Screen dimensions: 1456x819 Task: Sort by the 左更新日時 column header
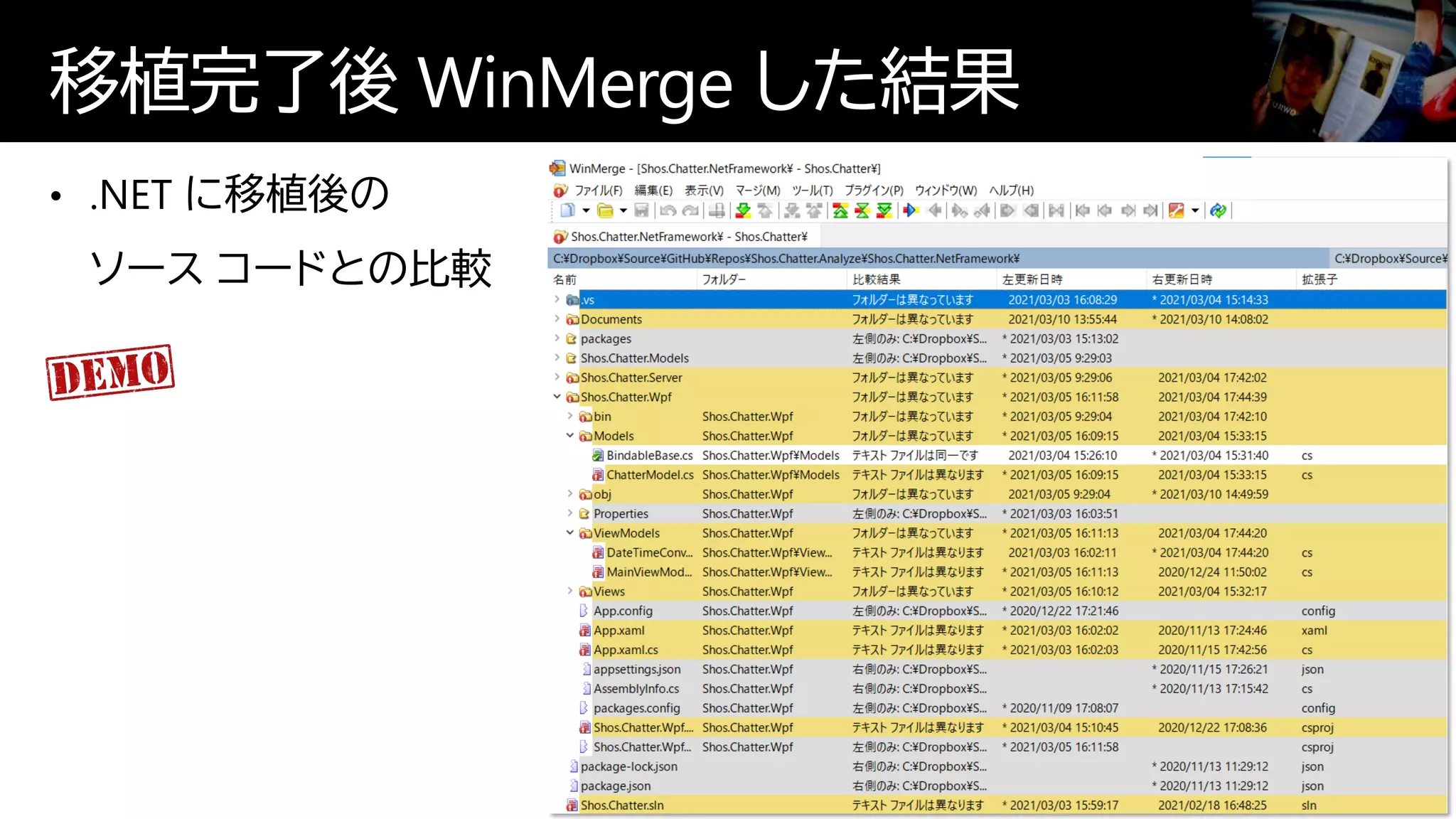(1071, 279)
